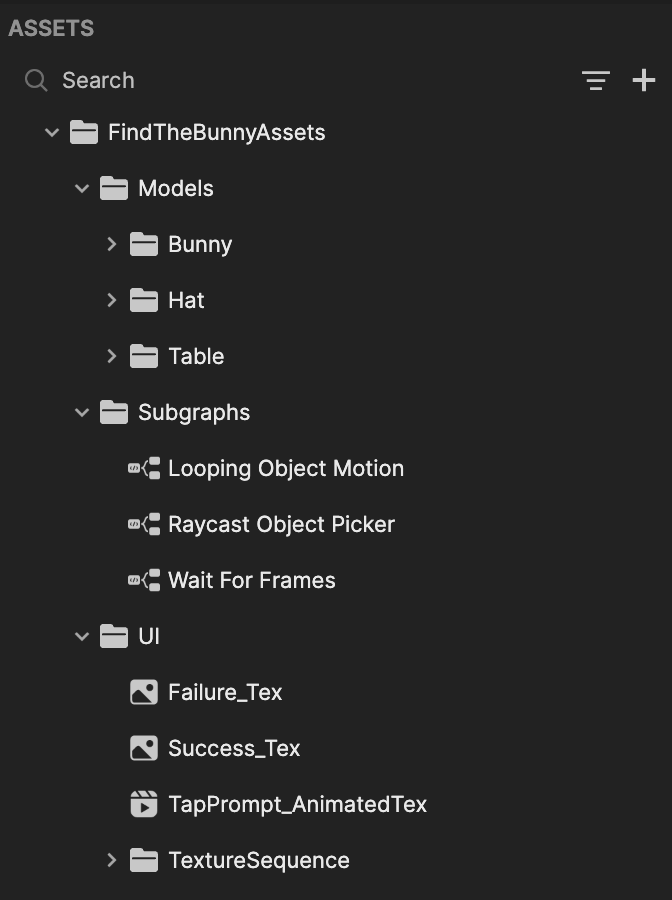
Task: Click the Failure_Tex image texture icon
Action: (x=144, y=692)
